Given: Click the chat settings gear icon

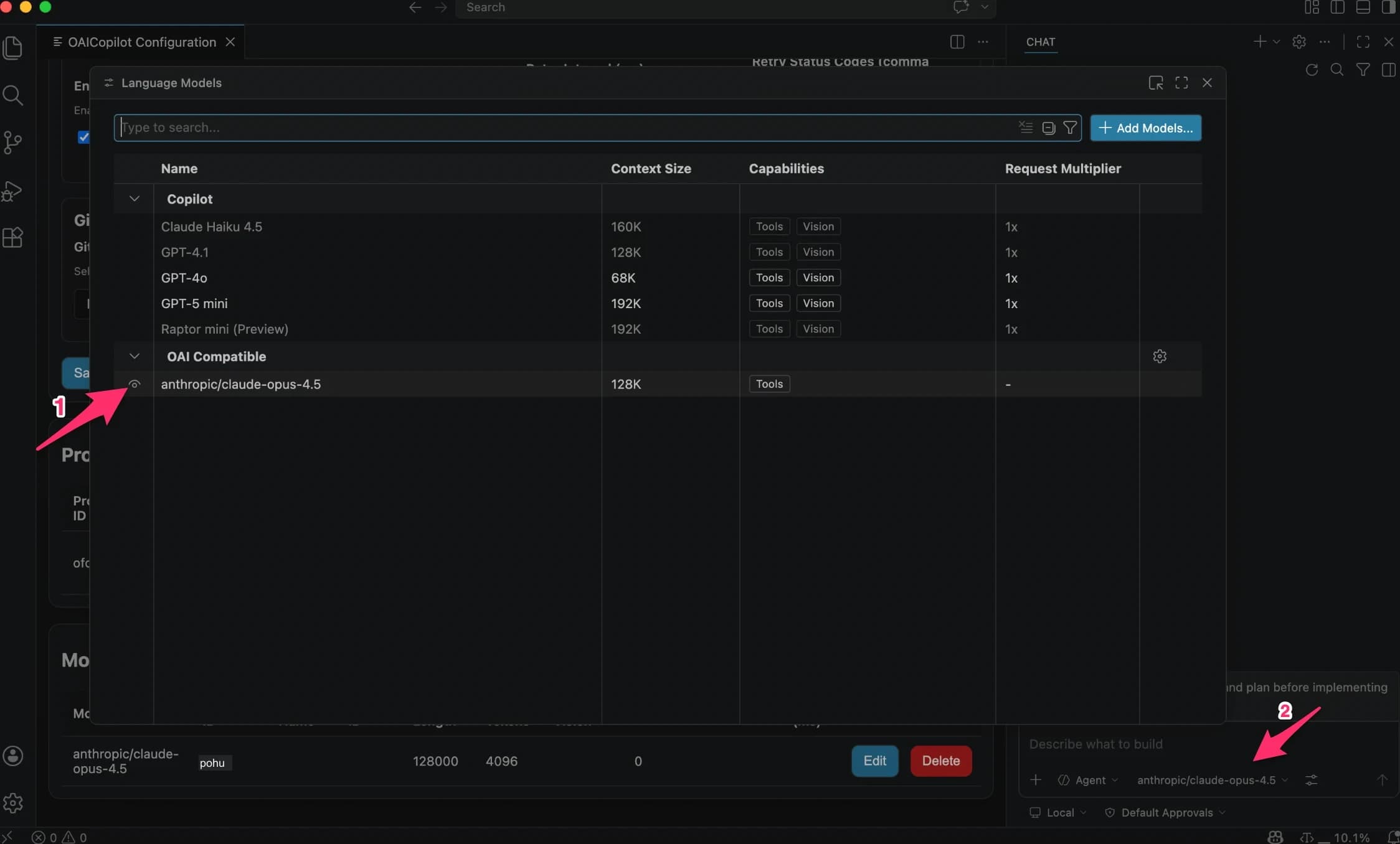Looking at the screenshot, I should (1298, 42).
